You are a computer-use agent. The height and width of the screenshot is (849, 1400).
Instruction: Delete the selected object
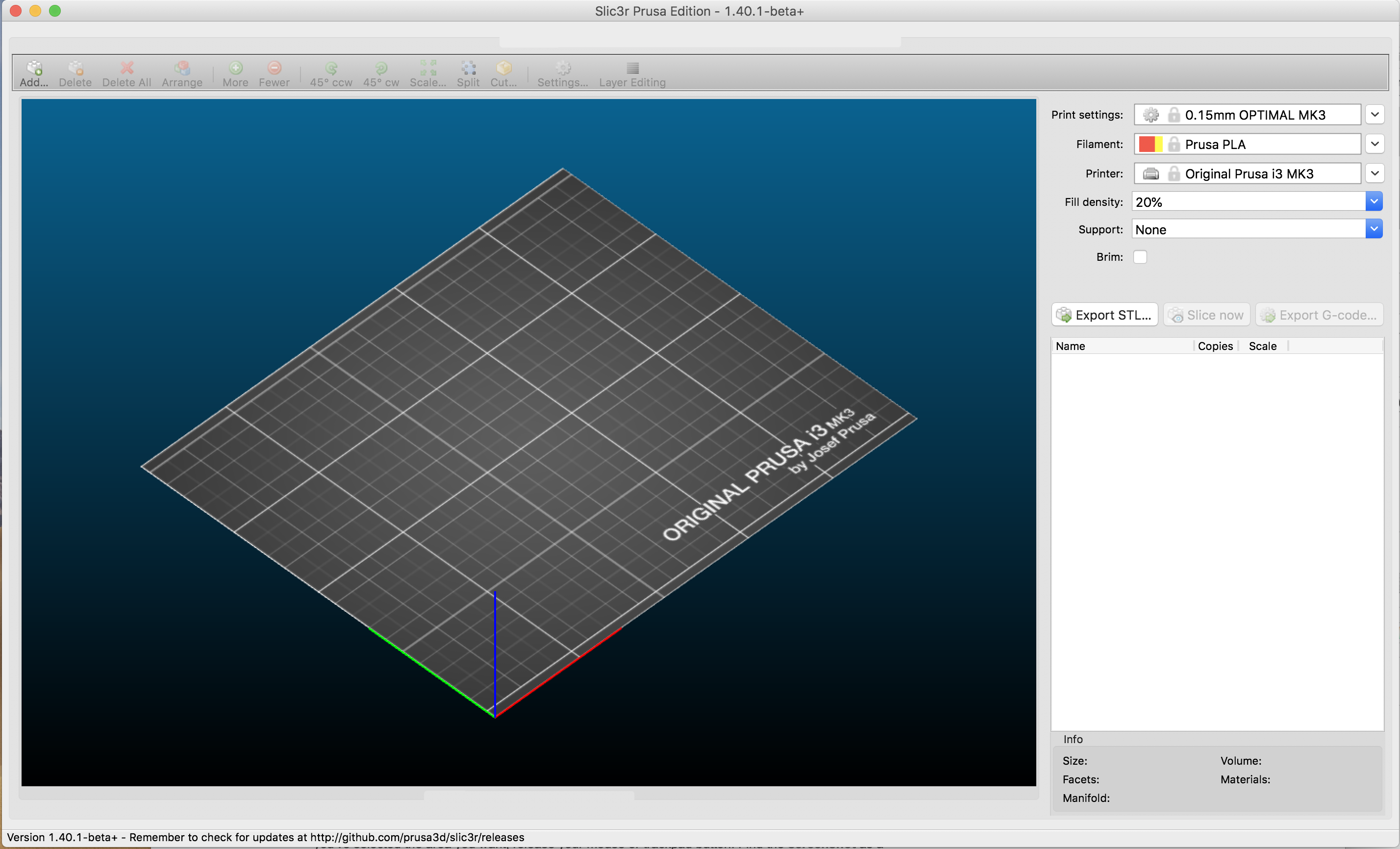[75, 73]
